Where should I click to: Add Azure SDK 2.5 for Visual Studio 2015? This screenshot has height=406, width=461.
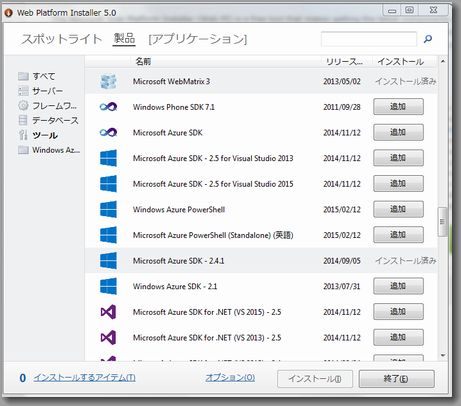398,184
